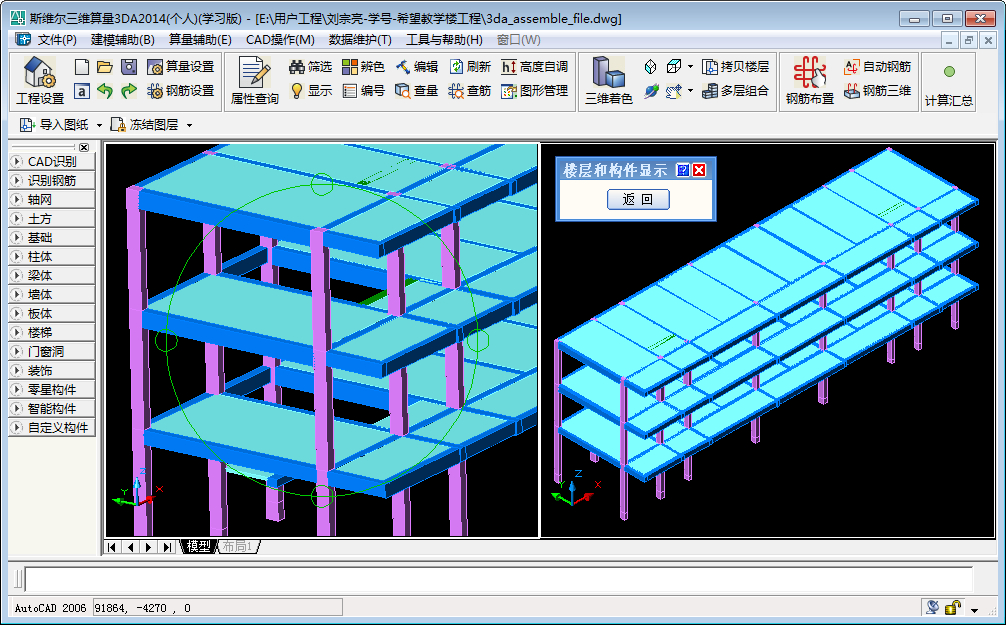
Task: Select the 辨色 color distinguish tool
Action: pos(363,67)
